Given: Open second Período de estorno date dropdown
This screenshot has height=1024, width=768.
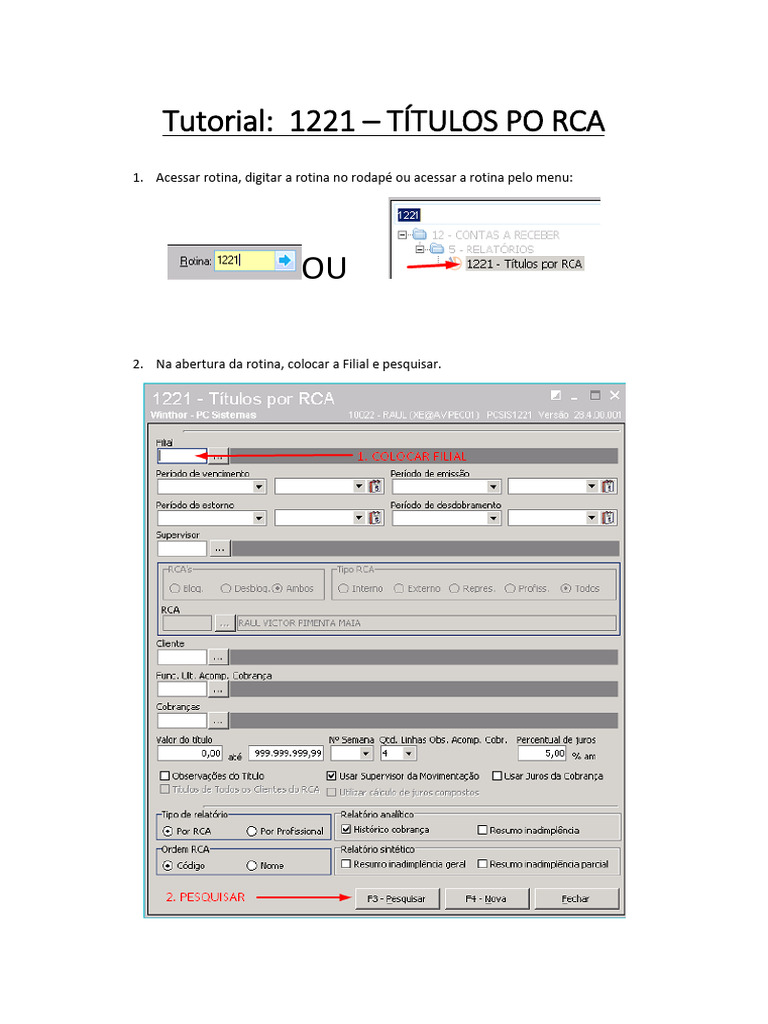Looking at the screenshot, I should [359, 518].
